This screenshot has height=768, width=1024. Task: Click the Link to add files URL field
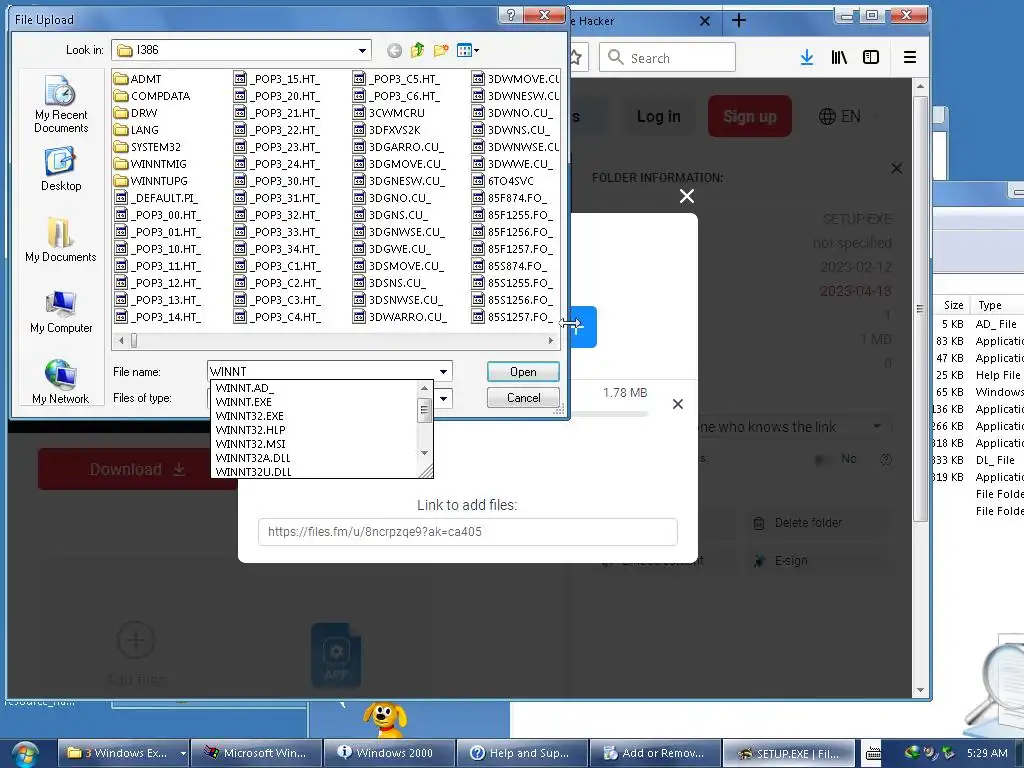[x=468, y=532]
